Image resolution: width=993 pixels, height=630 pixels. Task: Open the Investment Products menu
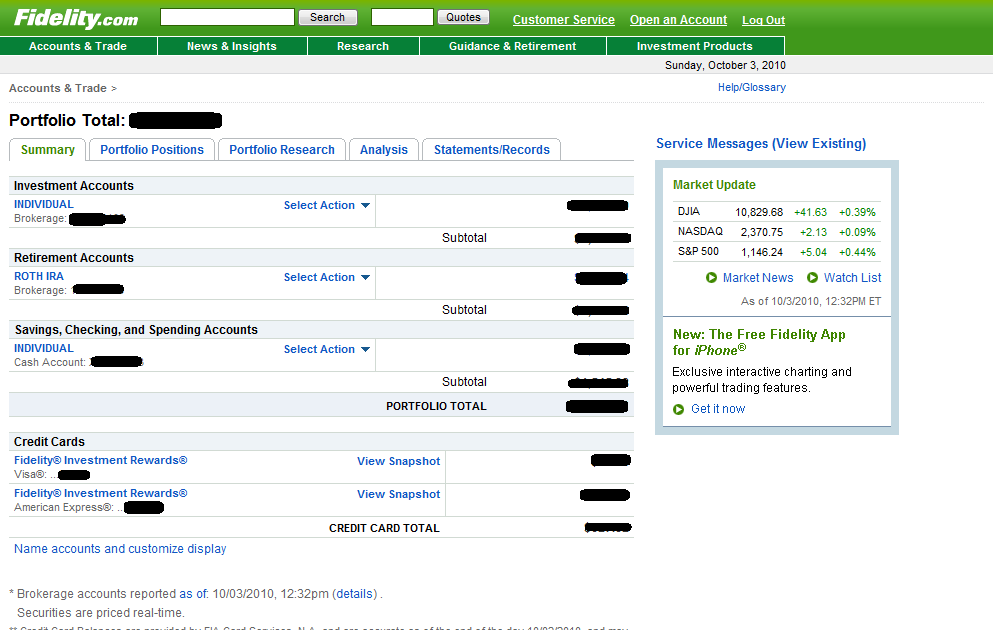pos(695,46)
